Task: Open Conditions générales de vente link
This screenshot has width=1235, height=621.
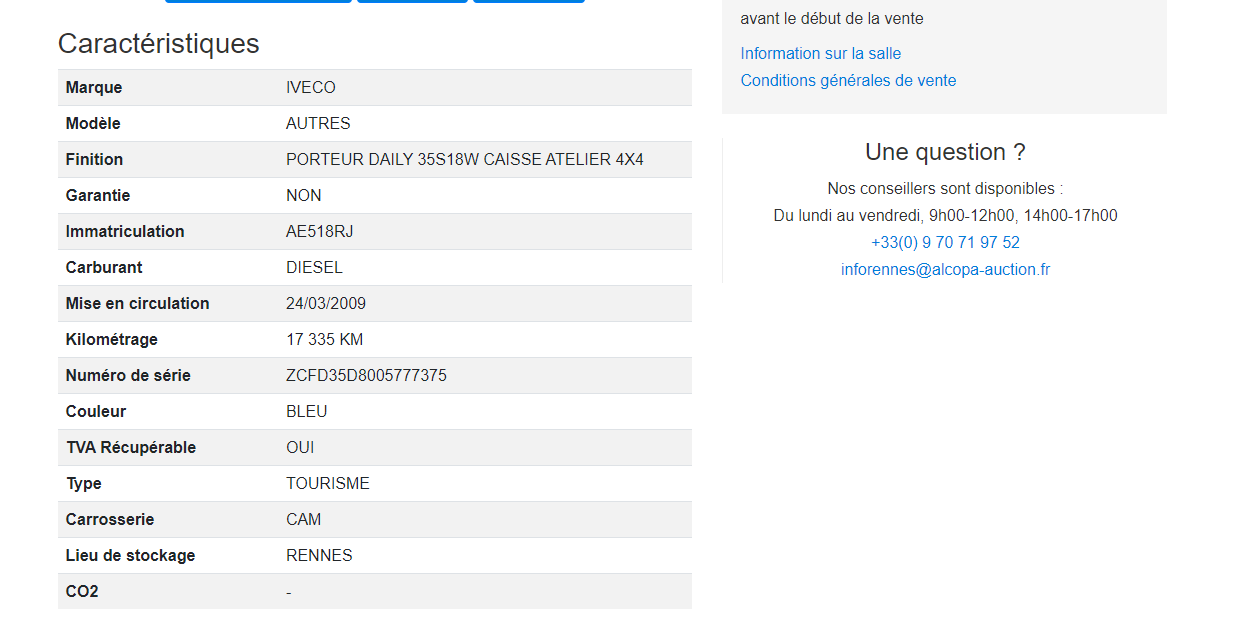Action: (848, 81)
